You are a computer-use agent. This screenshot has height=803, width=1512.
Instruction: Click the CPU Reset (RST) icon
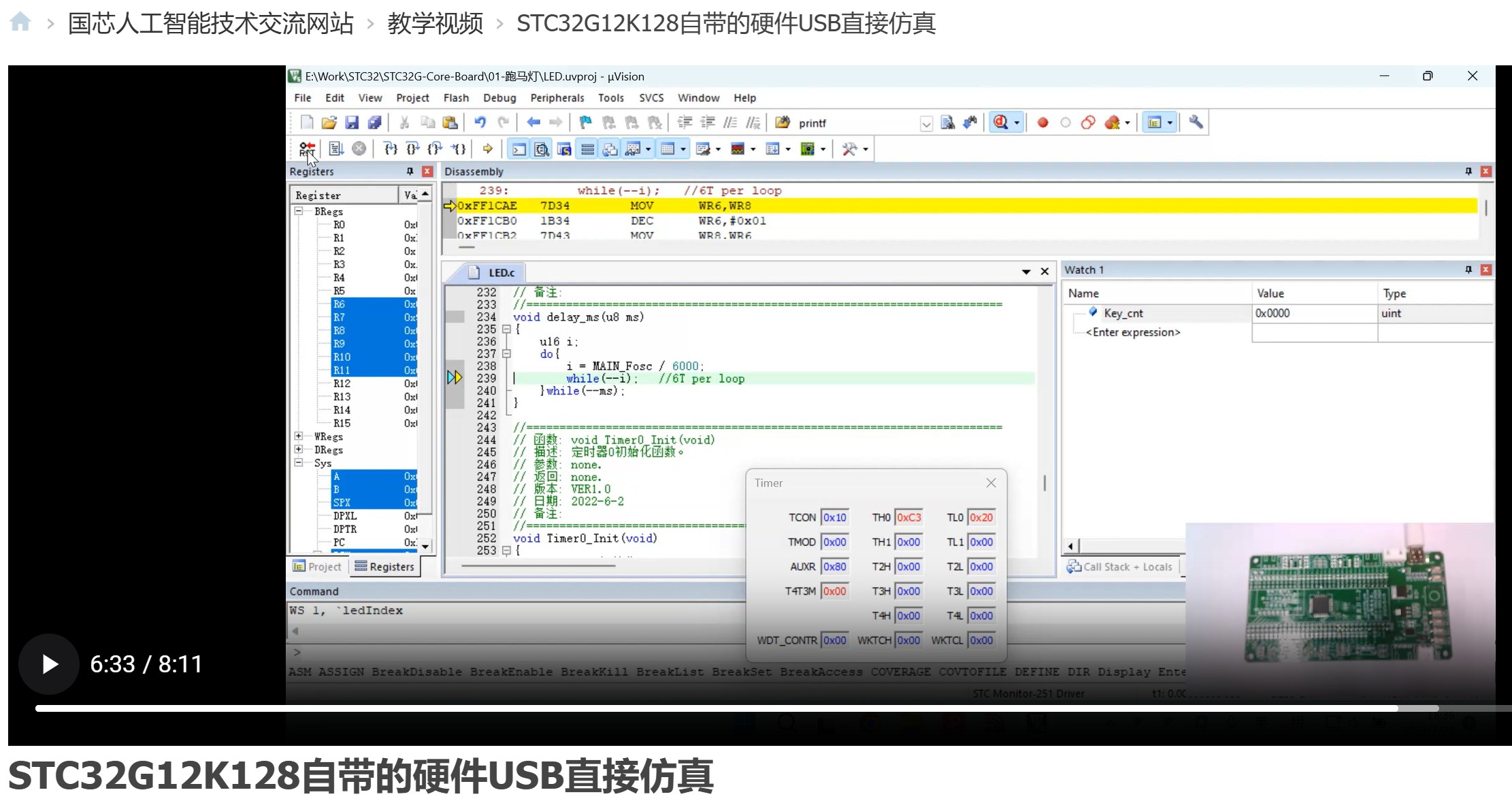tap(308, 148)
